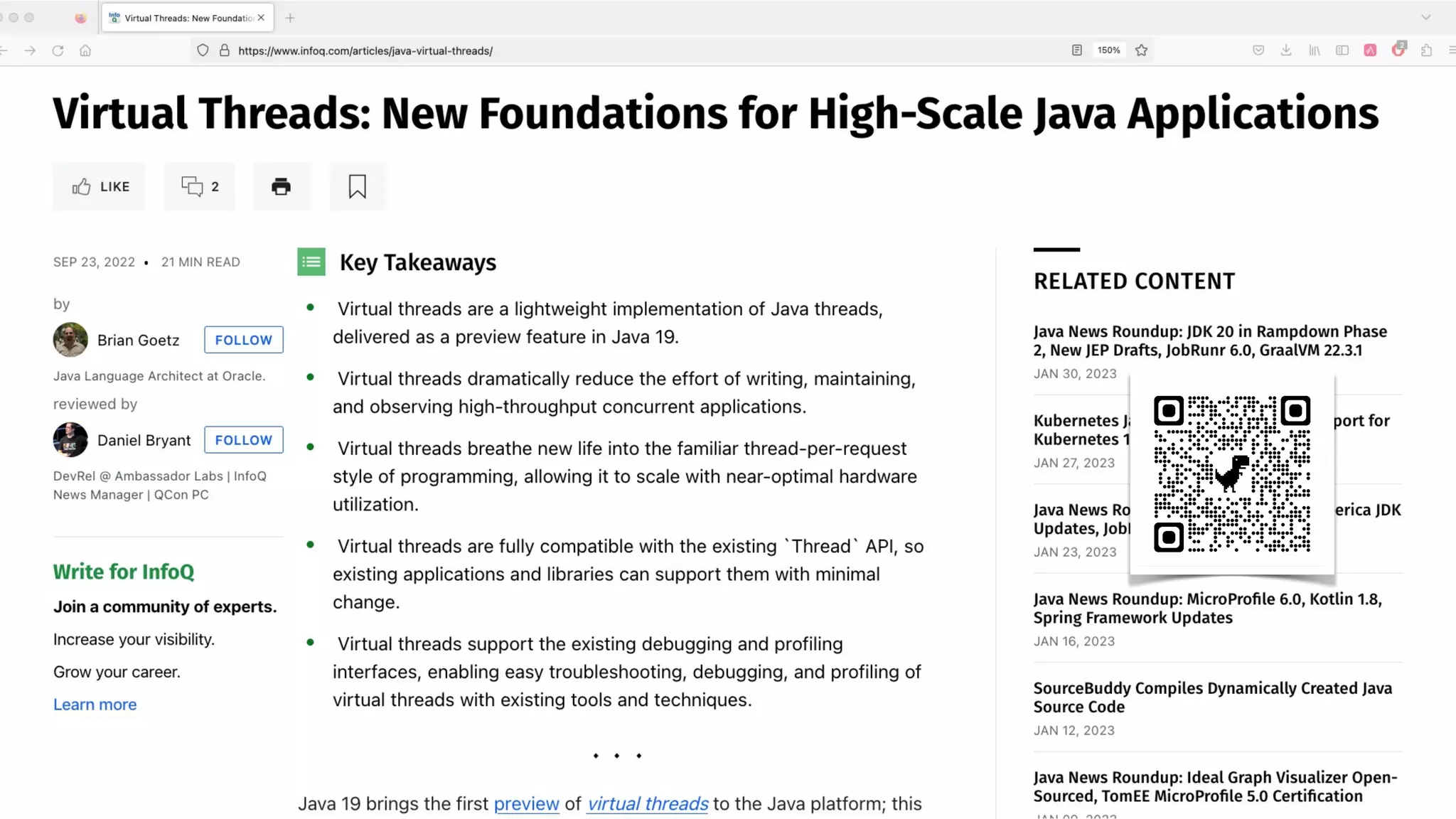This screenshot has height=819, width=1456.
Task: Click Save to Pocket icon
Action: (x=1258, y=50)
